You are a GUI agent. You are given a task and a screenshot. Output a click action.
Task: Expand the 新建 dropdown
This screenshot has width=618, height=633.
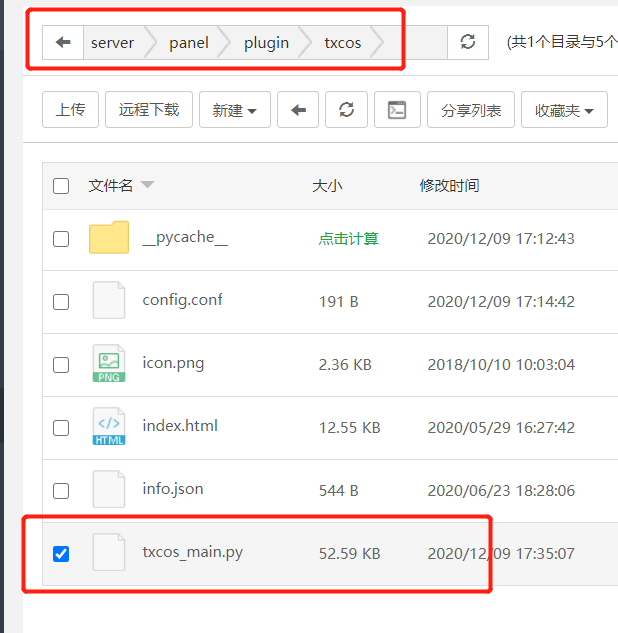(x=234, y=110)
